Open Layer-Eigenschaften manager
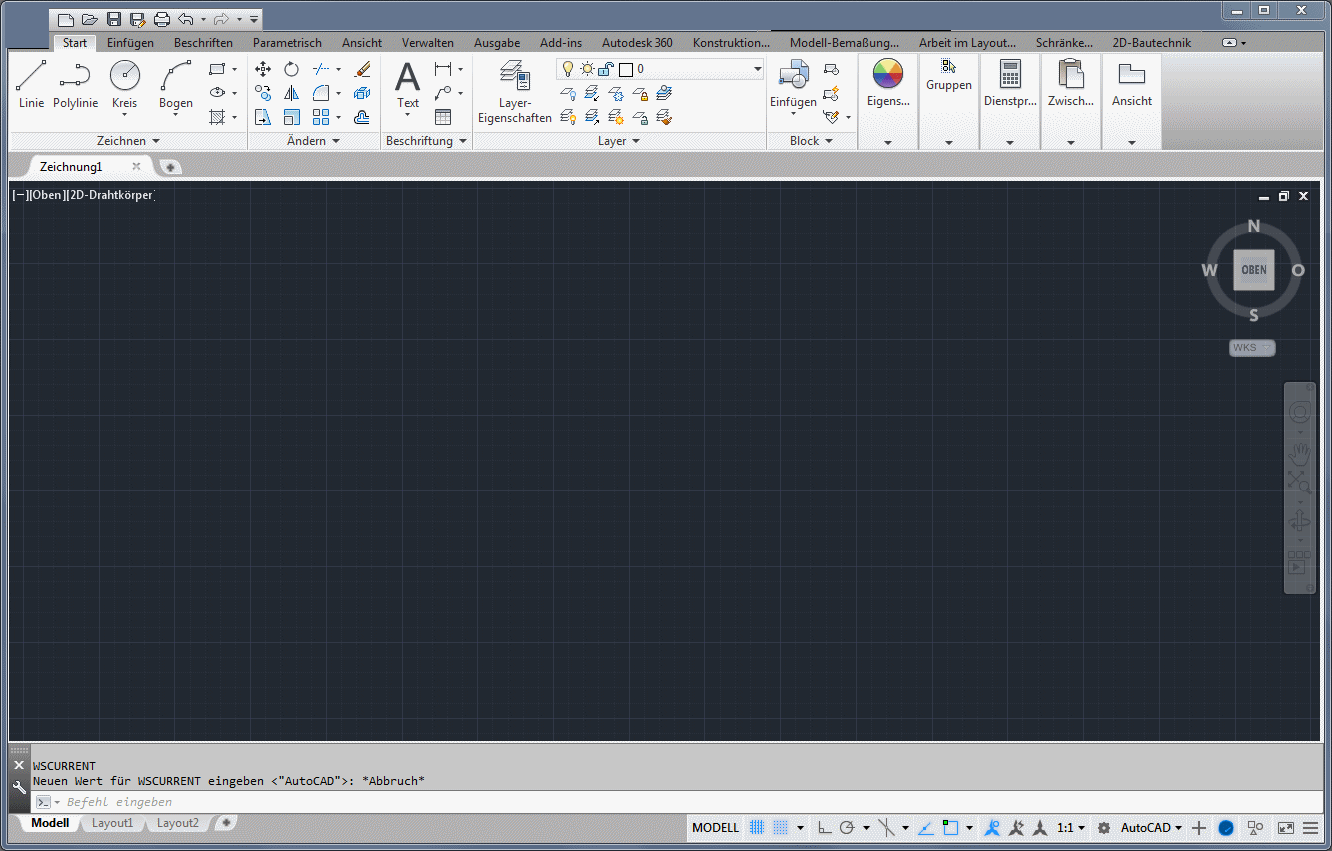 point(514,91)
